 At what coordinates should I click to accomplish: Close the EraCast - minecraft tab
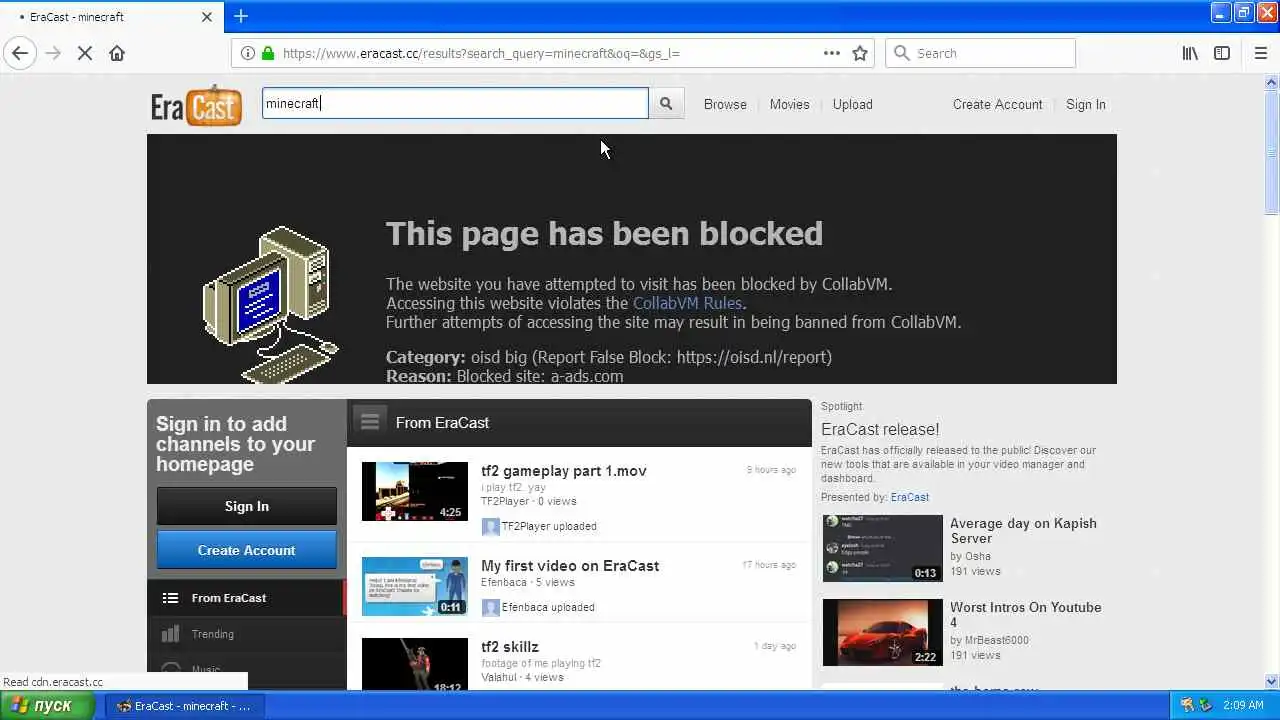pos(207,17)
